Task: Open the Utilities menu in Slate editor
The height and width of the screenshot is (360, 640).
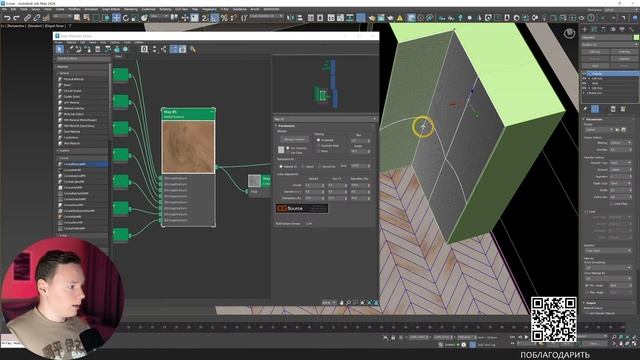Action: (x=139, y=42)
